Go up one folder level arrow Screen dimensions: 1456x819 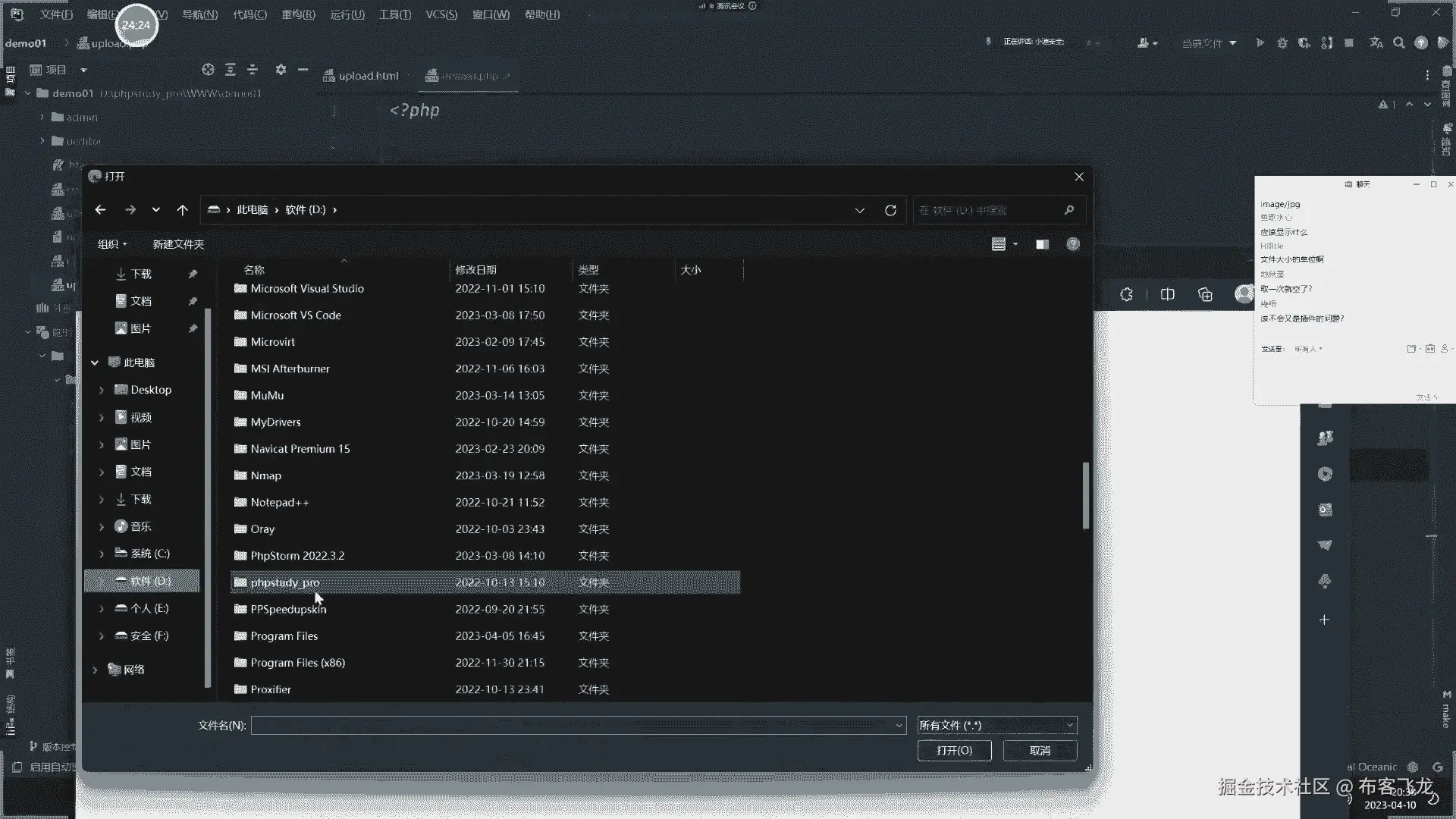pyautogui.click(x=182, y=210)
